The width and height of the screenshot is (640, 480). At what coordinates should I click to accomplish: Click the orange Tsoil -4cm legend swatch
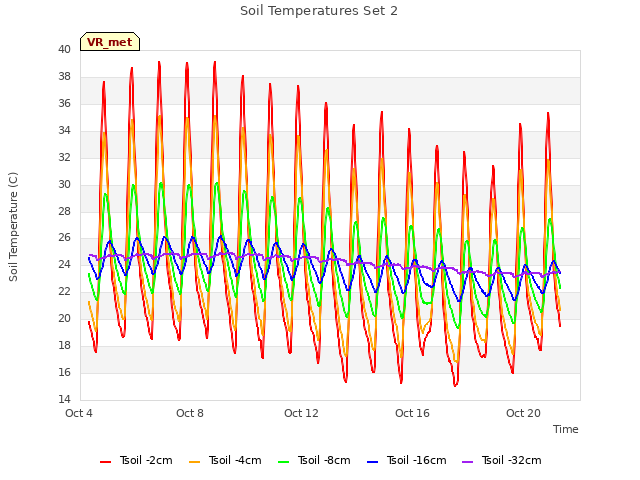[194, 462]
